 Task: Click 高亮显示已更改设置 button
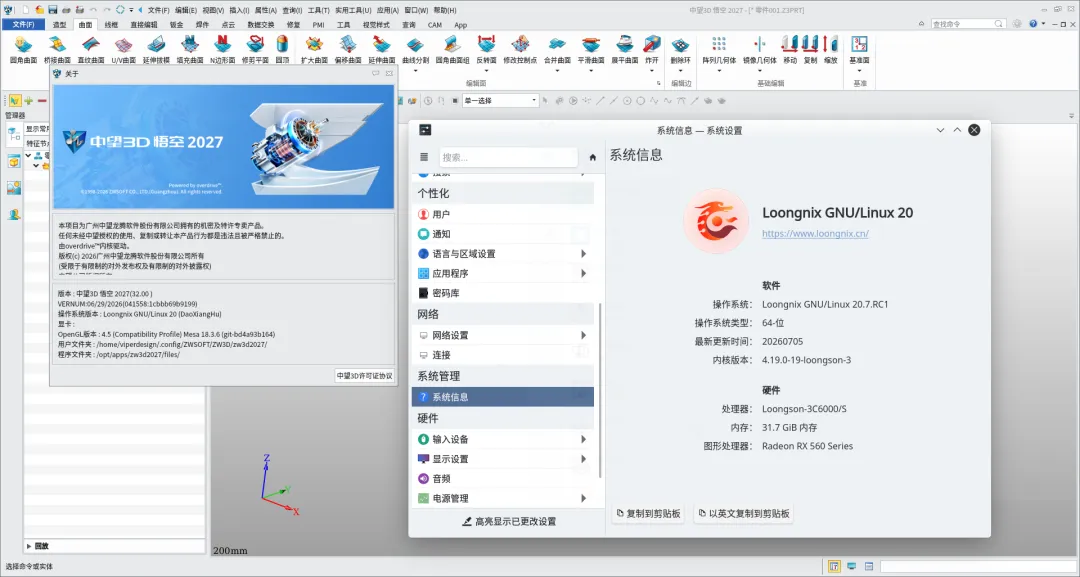pos(508,522)
